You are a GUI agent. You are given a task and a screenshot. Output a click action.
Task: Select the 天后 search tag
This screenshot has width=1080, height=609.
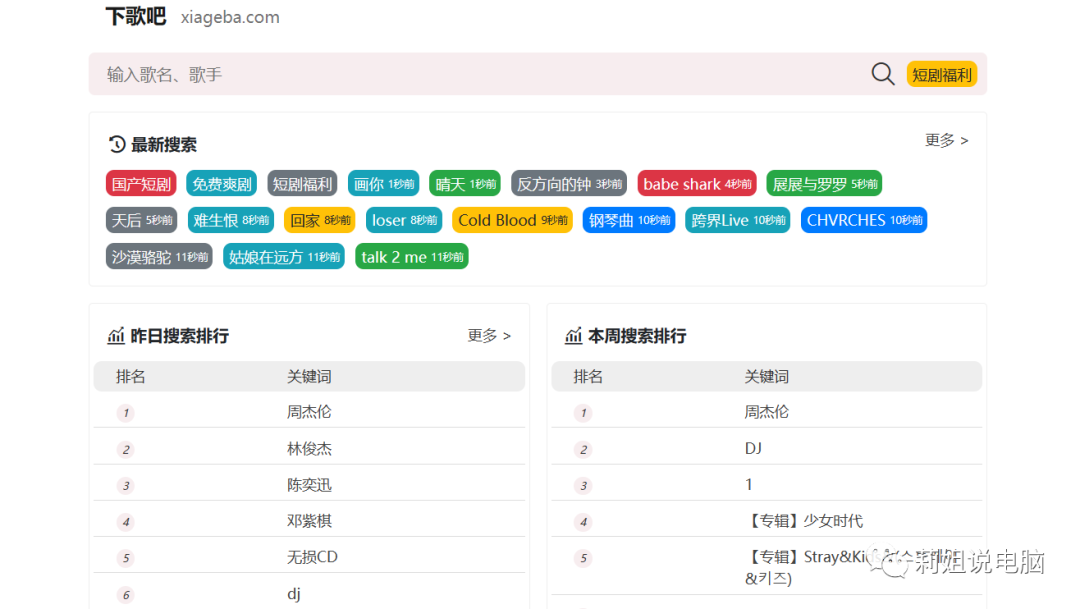click(142, 220)
